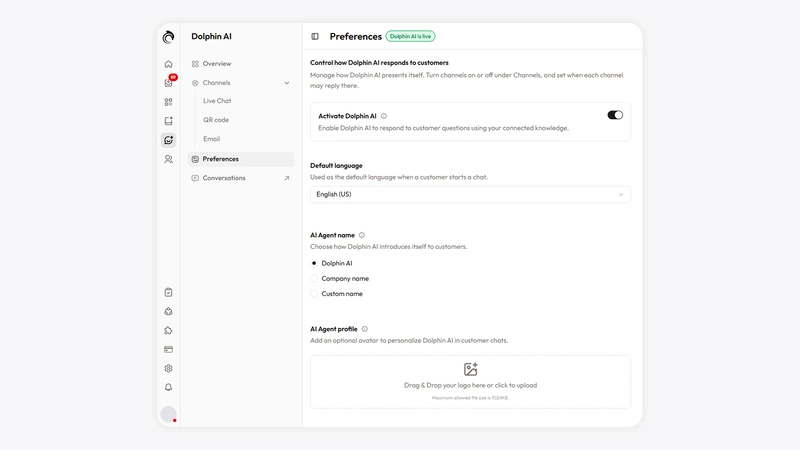Select the Custom name radio option

click(x=314, y=294)
